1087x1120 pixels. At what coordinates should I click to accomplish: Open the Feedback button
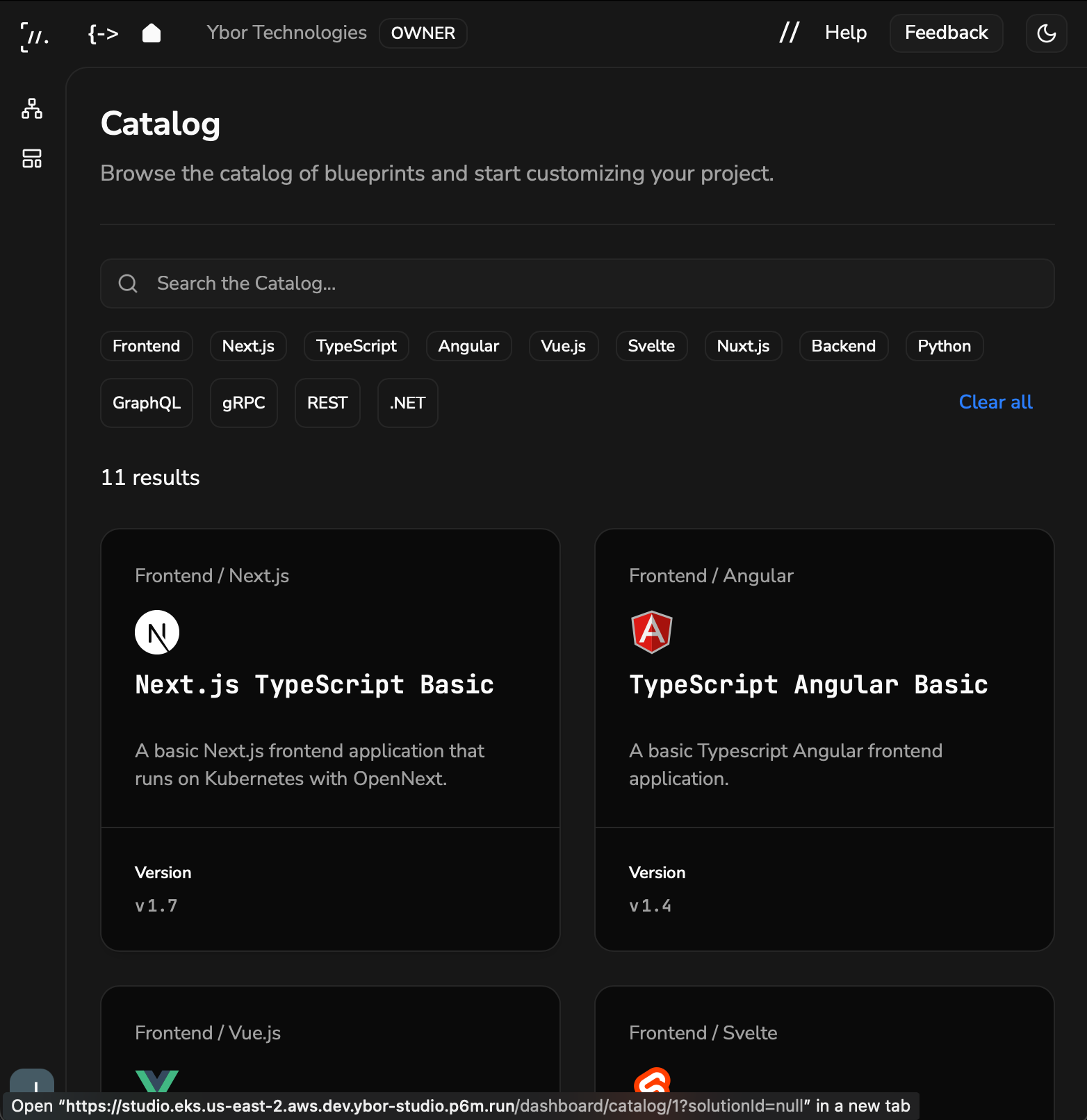pos(947,33)
